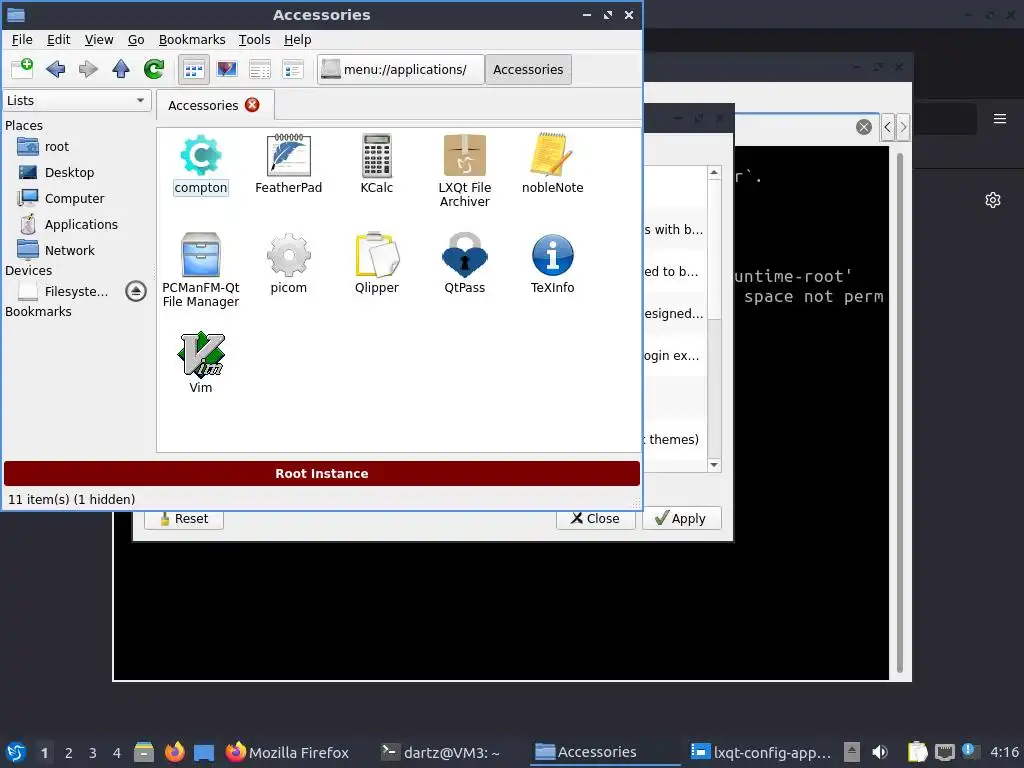Click the Accessories path bar button
This screenshot has height=768, width=1024.
(x=528, y=69)
